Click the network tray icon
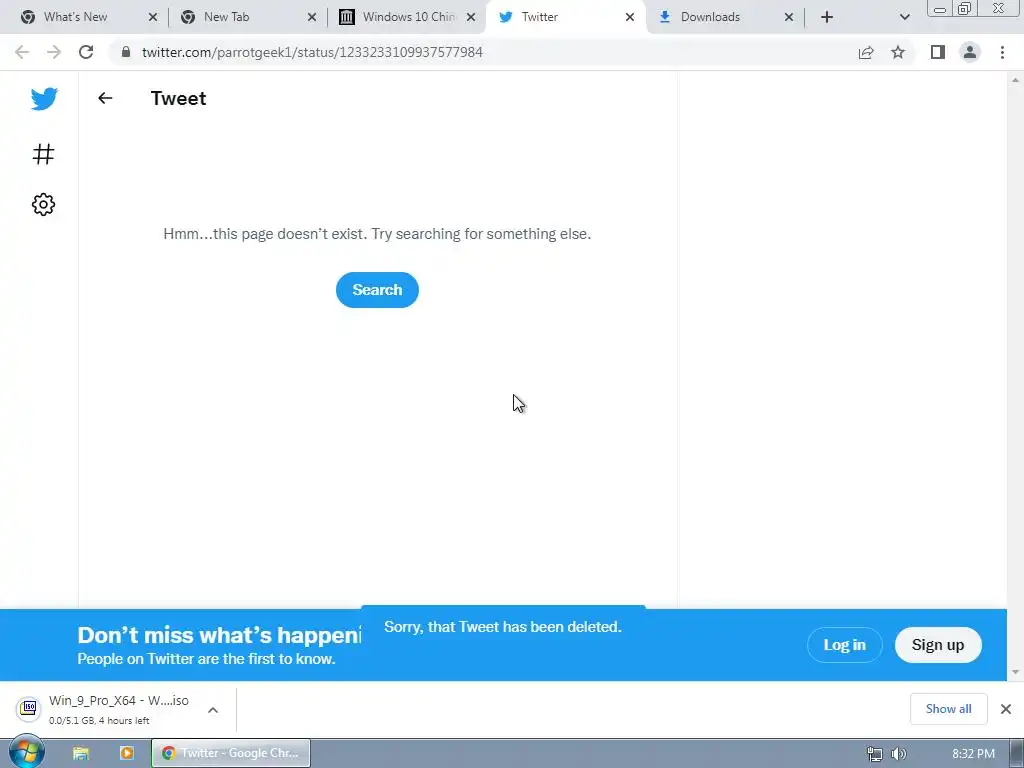 (x=874, y=754)
